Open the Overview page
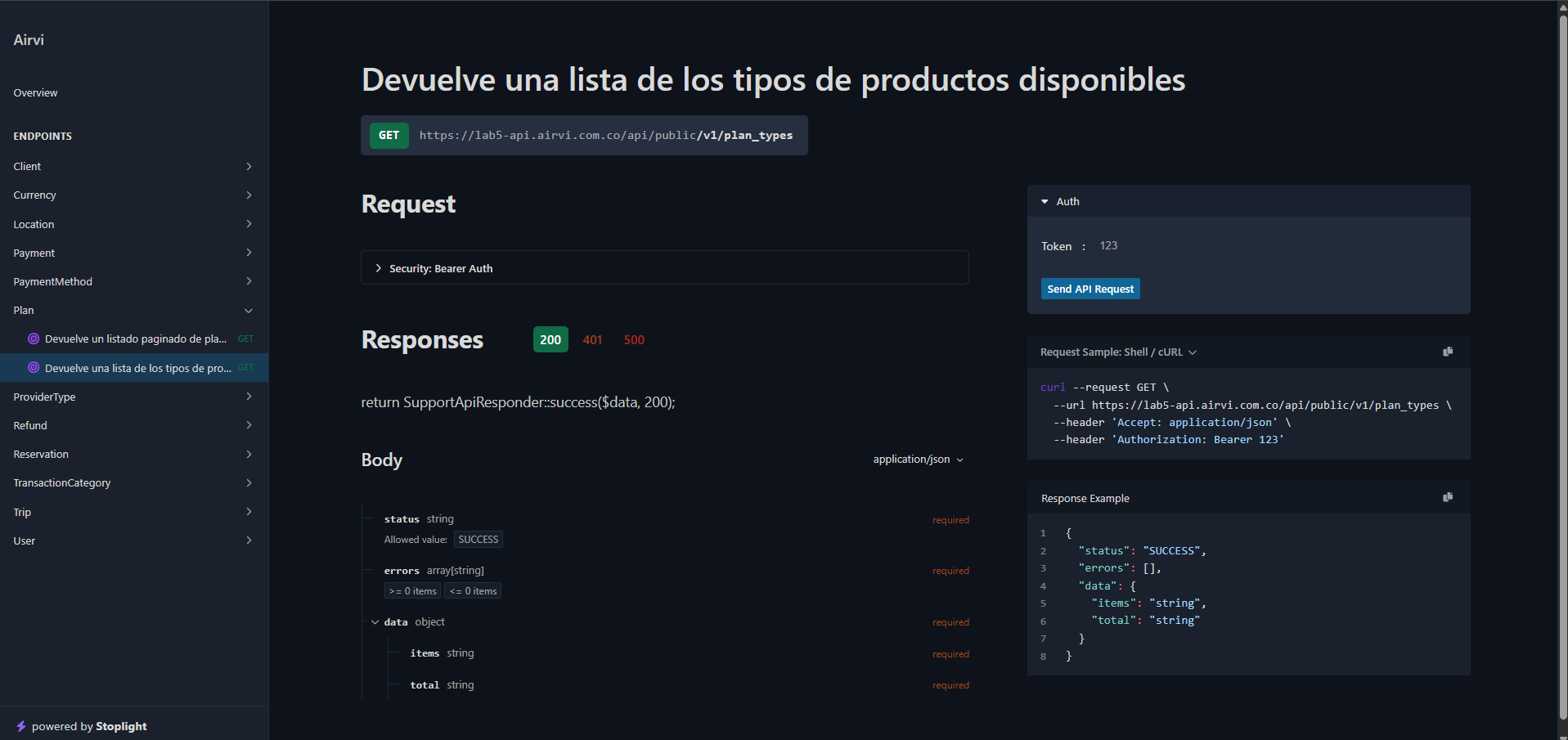 tap(35, 93)
